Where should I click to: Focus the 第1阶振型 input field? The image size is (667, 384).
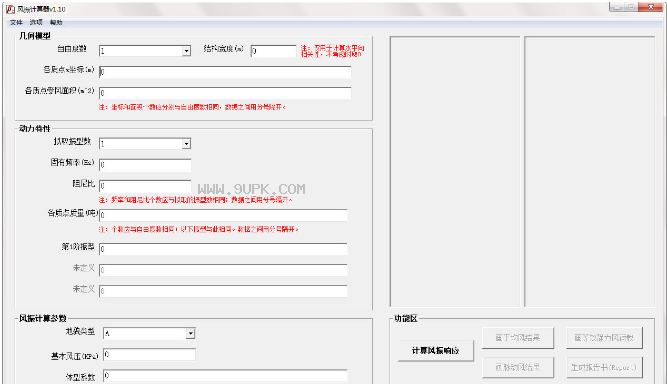(223, 249)
